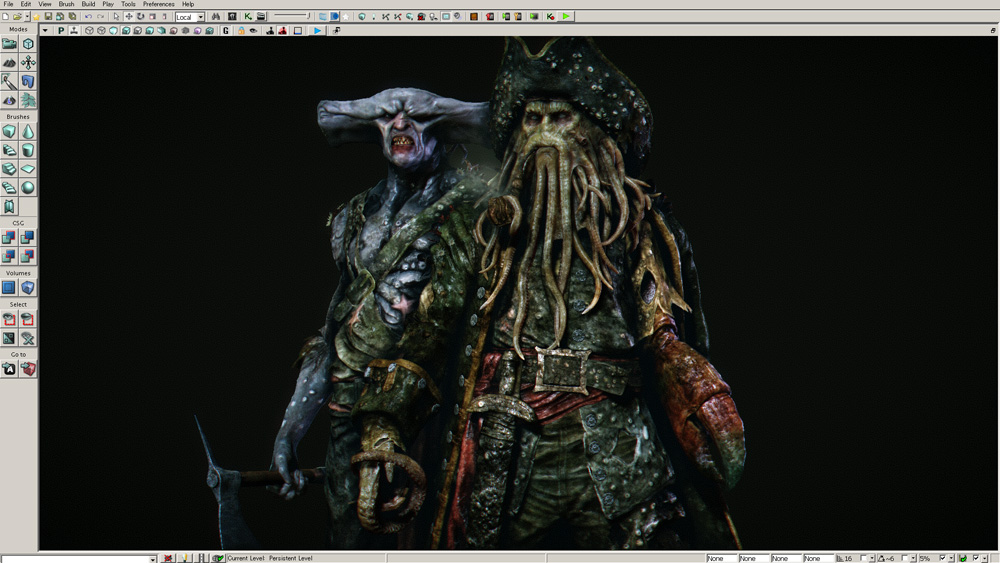The image size is (1000, 563).
Task: Toggle realtime playback blue arrow in viewport
Action: pyautogui.click(x=318, y=31)
